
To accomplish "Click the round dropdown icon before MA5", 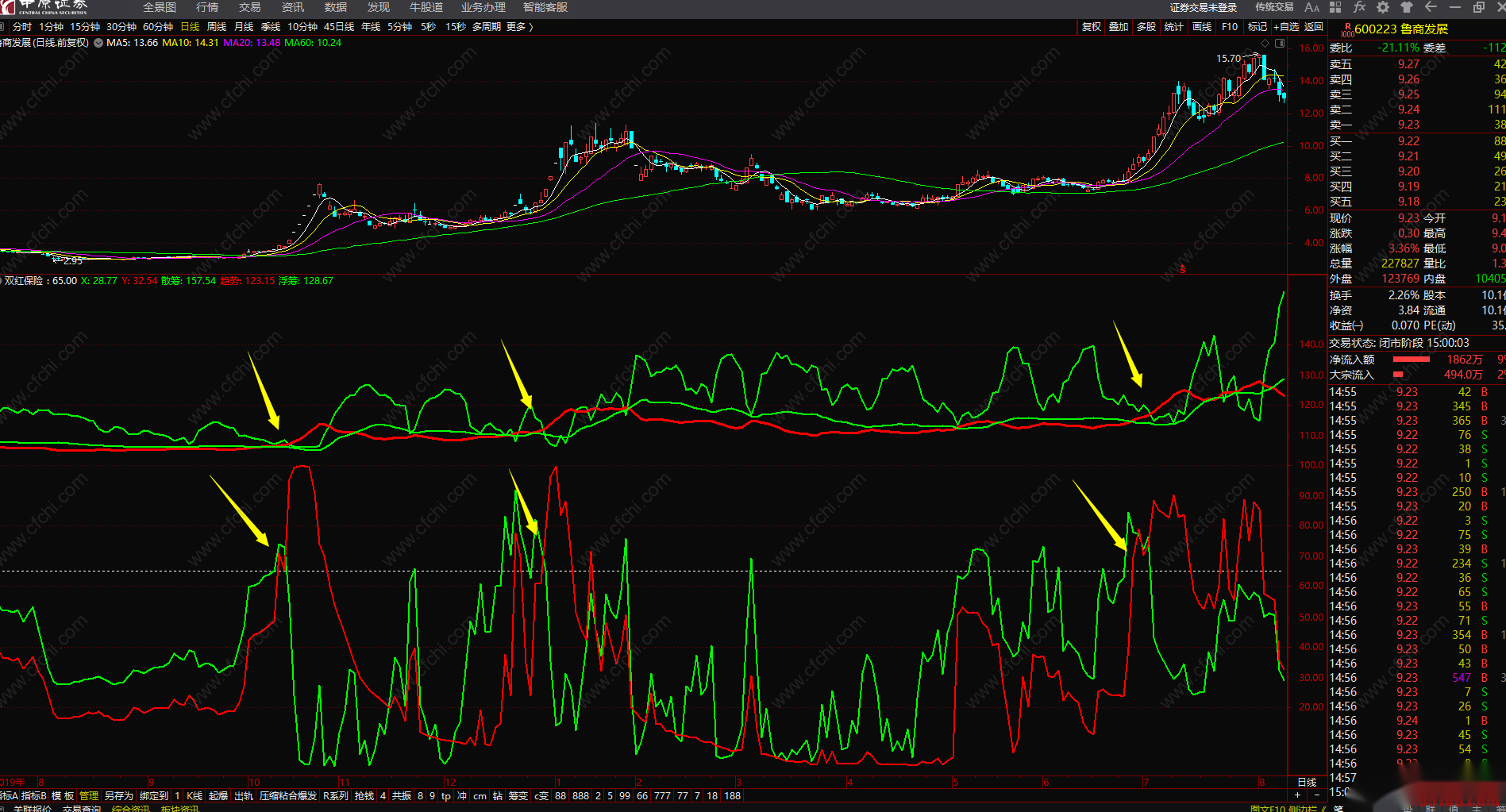I will 98,43.
